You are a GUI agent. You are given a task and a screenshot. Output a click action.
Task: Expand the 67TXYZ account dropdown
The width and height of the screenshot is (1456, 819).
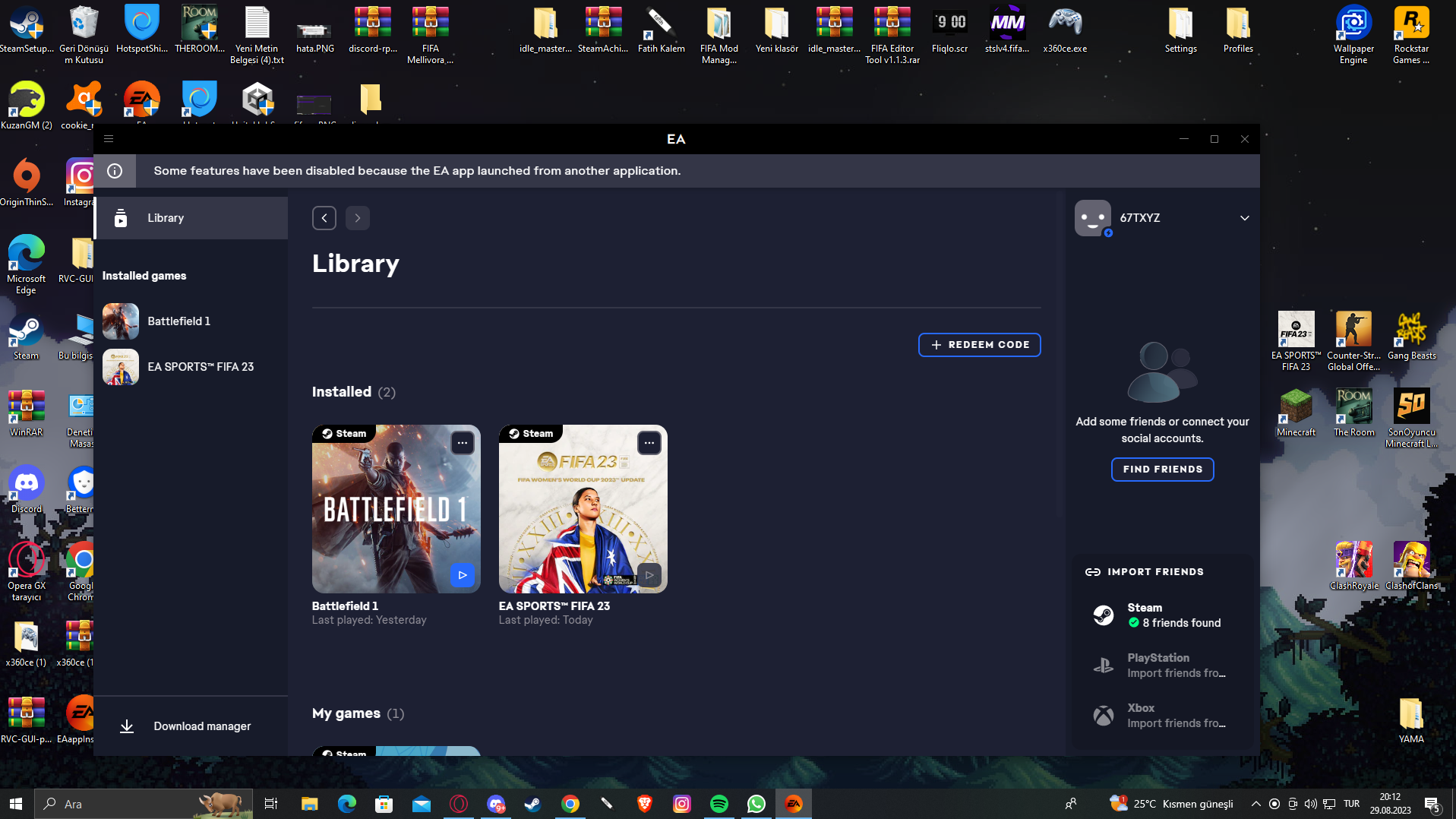click(x=1245, y=218)
